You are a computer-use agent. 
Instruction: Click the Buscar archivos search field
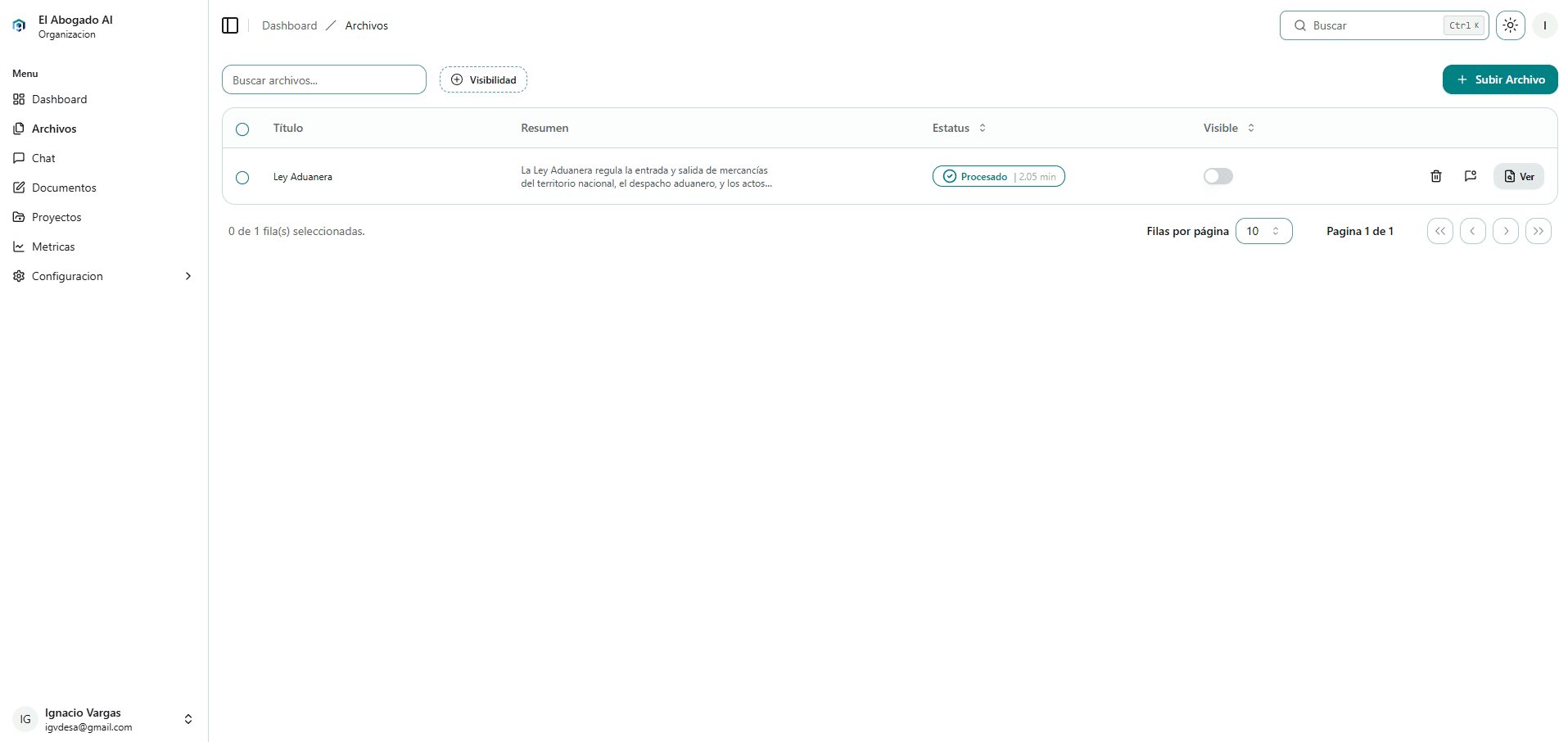(x=323, y=79)
